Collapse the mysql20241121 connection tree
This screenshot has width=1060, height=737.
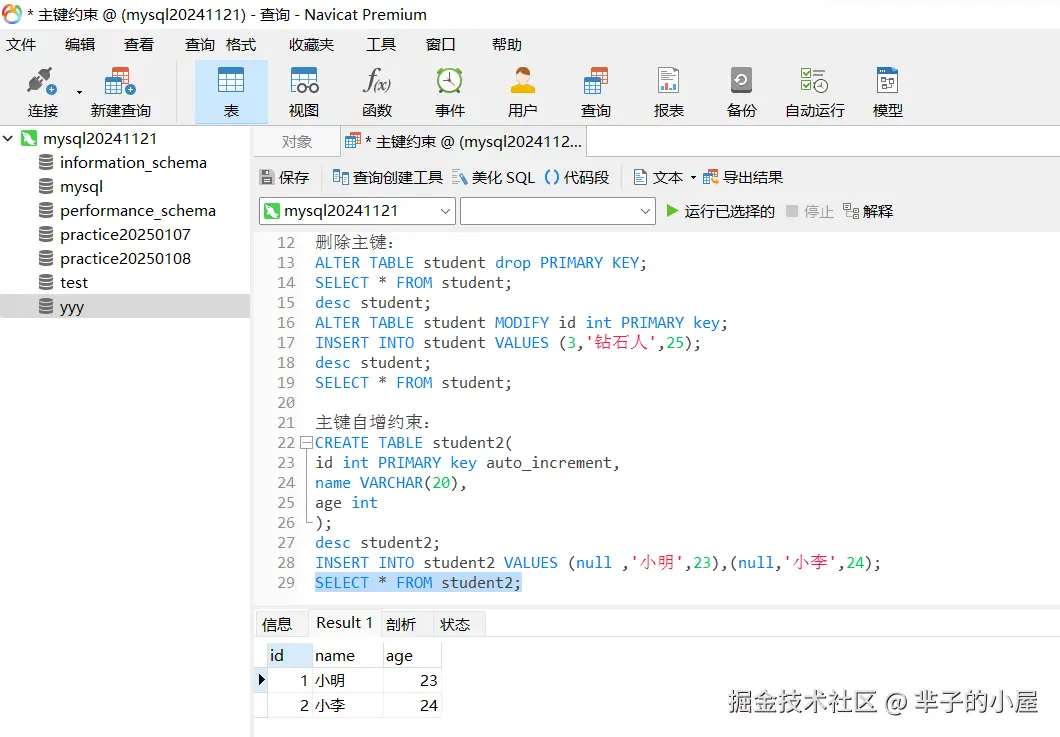click(8, 139)
